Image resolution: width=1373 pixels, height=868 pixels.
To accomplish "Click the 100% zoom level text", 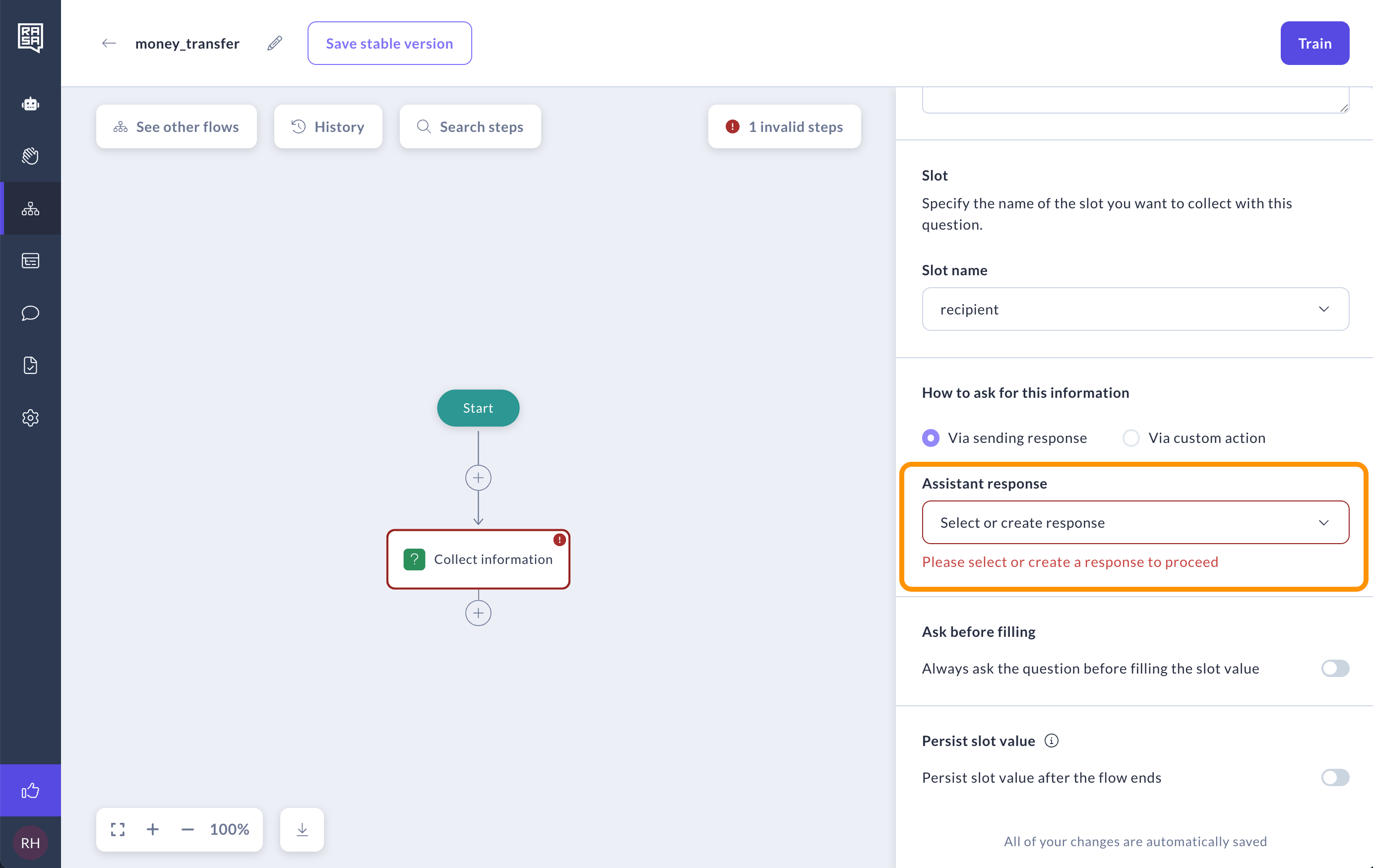I will [230, 829].
